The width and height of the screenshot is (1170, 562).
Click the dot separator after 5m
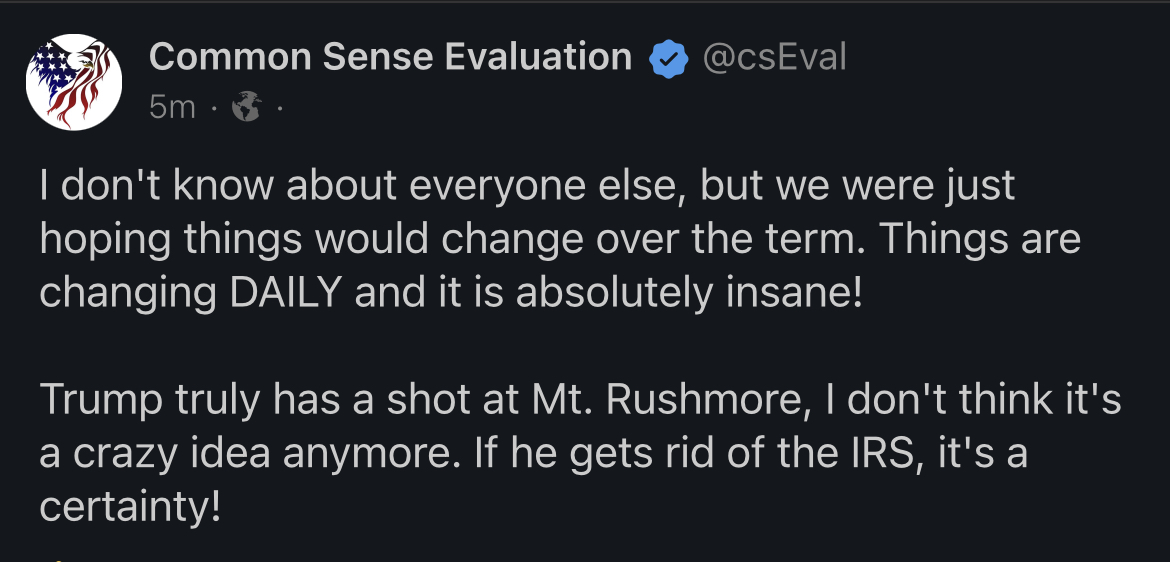point(214,107)
